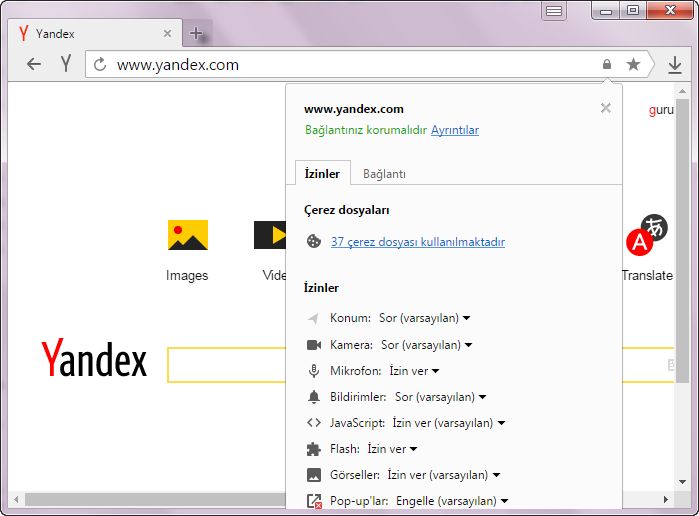Close the Yandex tab
This screenshot has width=699, height=516.
pos(168,33)
